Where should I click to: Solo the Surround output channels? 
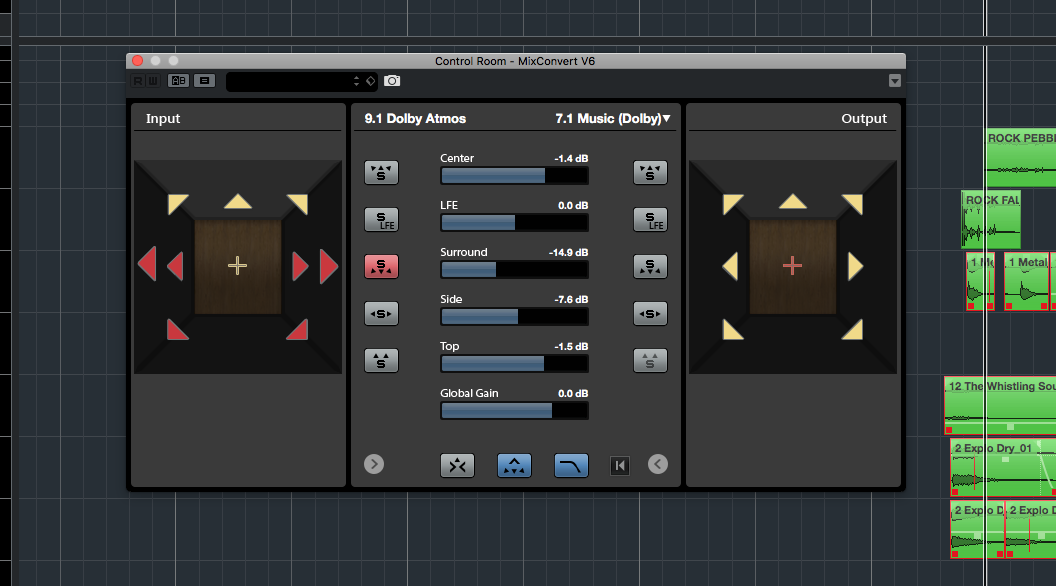tap(651, 267)
